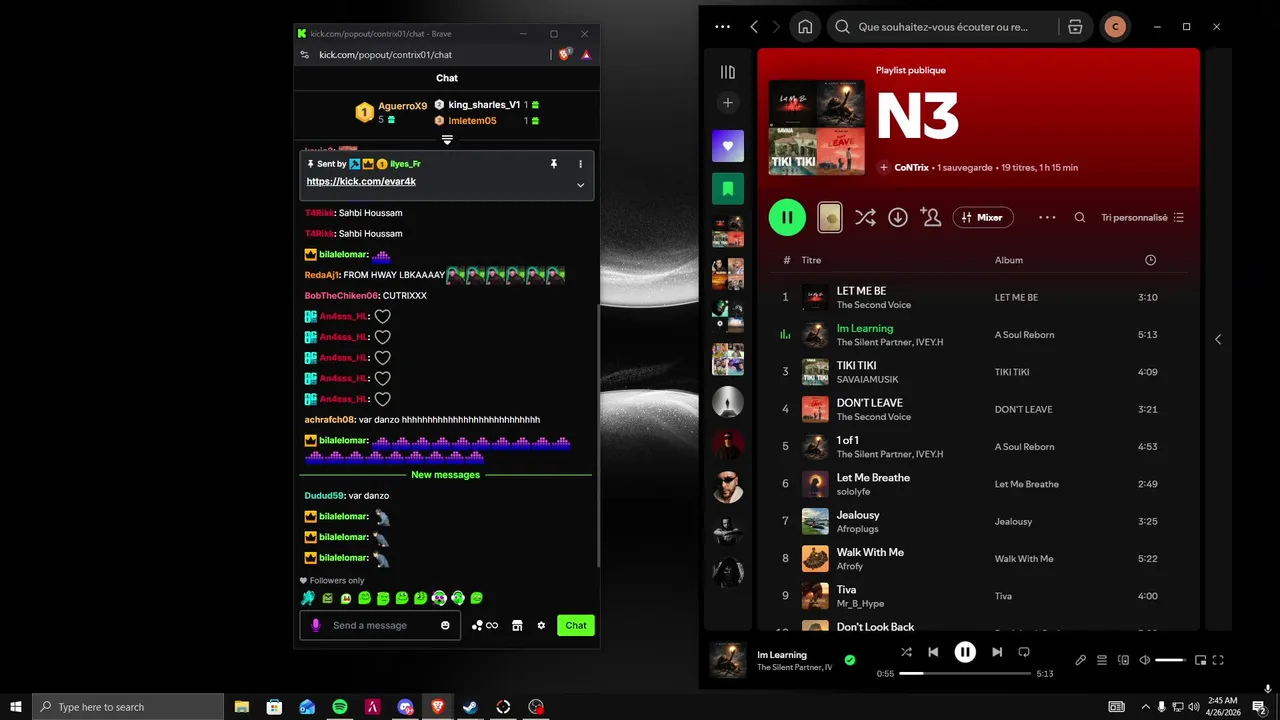The width and height of the screenshot is (1280, 720).
Task: Seek on the song progress bar
Action: pyautogui.click(x=965, y=674)
